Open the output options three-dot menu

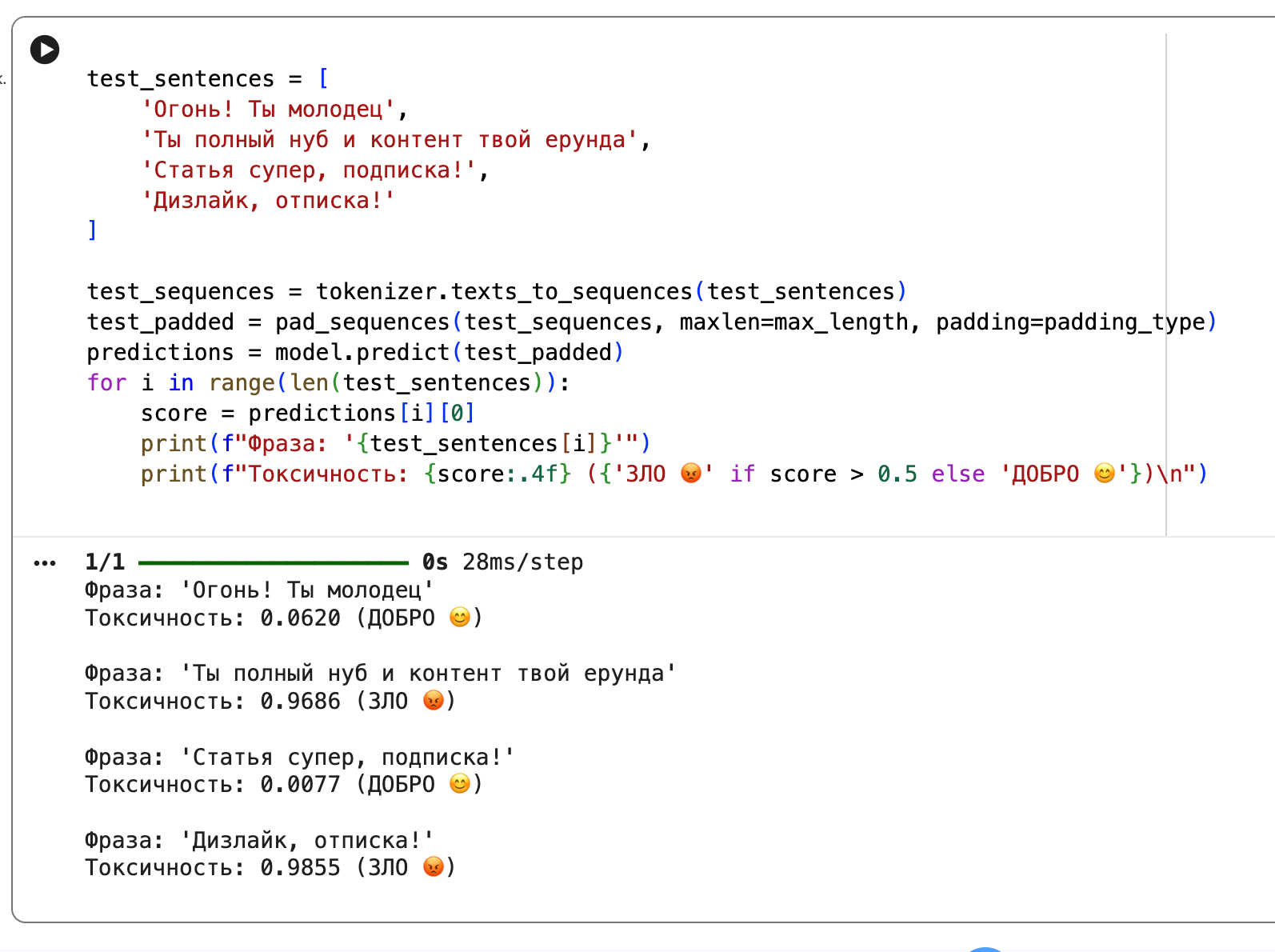45,564
